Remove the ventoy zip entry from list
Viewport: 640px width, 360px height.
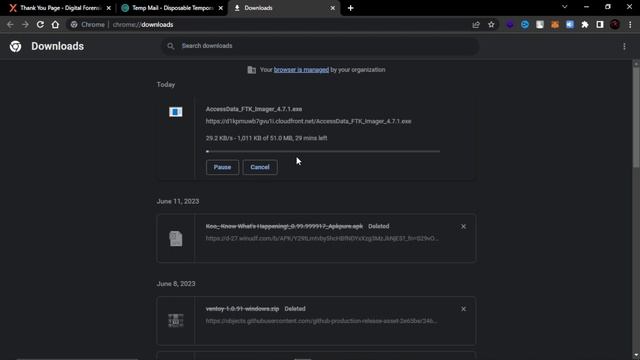pos(463,309)
